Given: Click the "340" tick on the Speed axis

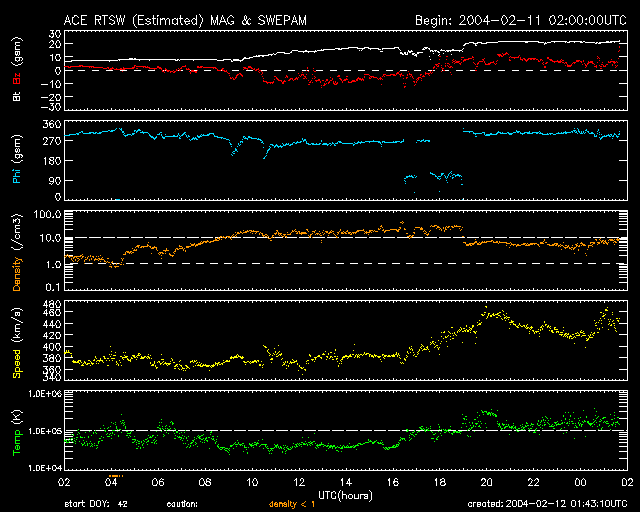Looking at the screenshot, I should pos(52,377).
